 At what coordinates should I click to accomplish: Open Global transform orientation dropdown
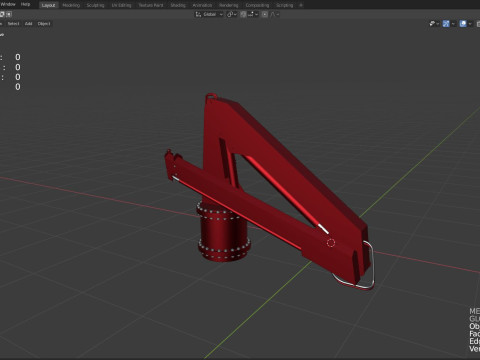tap(209, 14)
